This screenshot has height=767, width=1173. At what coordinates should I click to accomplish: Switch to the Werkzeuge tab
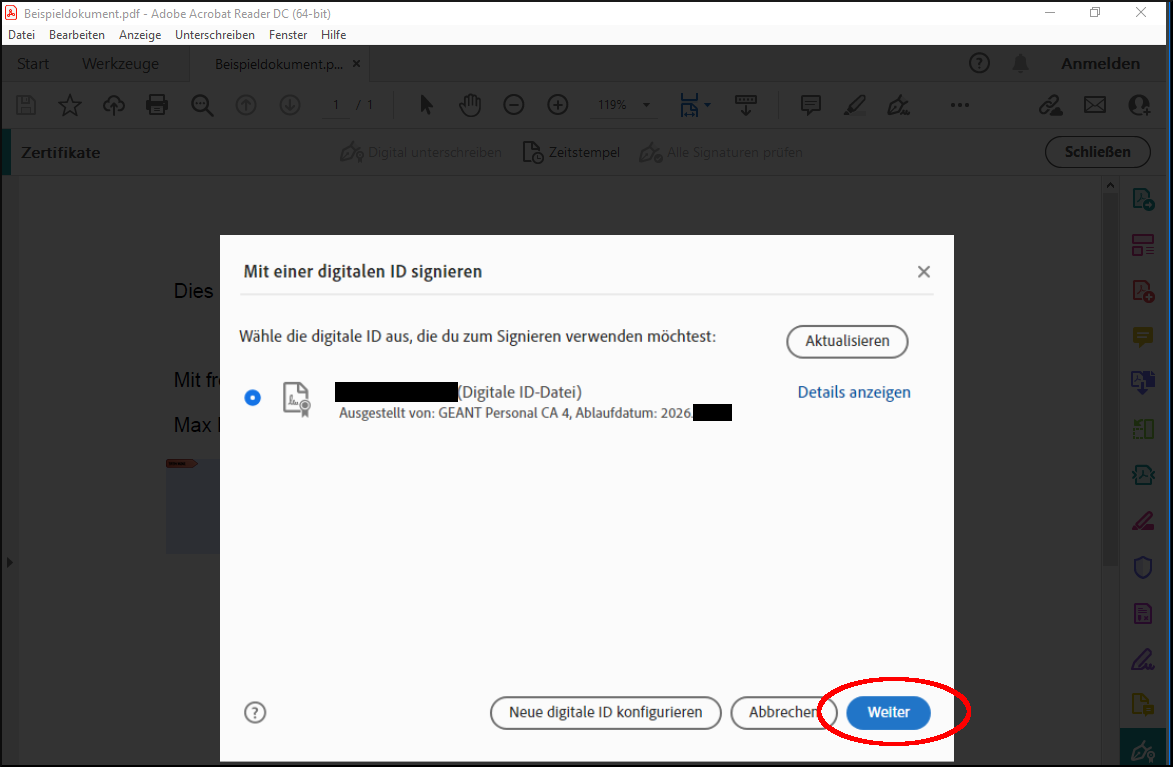pos(120,64)
